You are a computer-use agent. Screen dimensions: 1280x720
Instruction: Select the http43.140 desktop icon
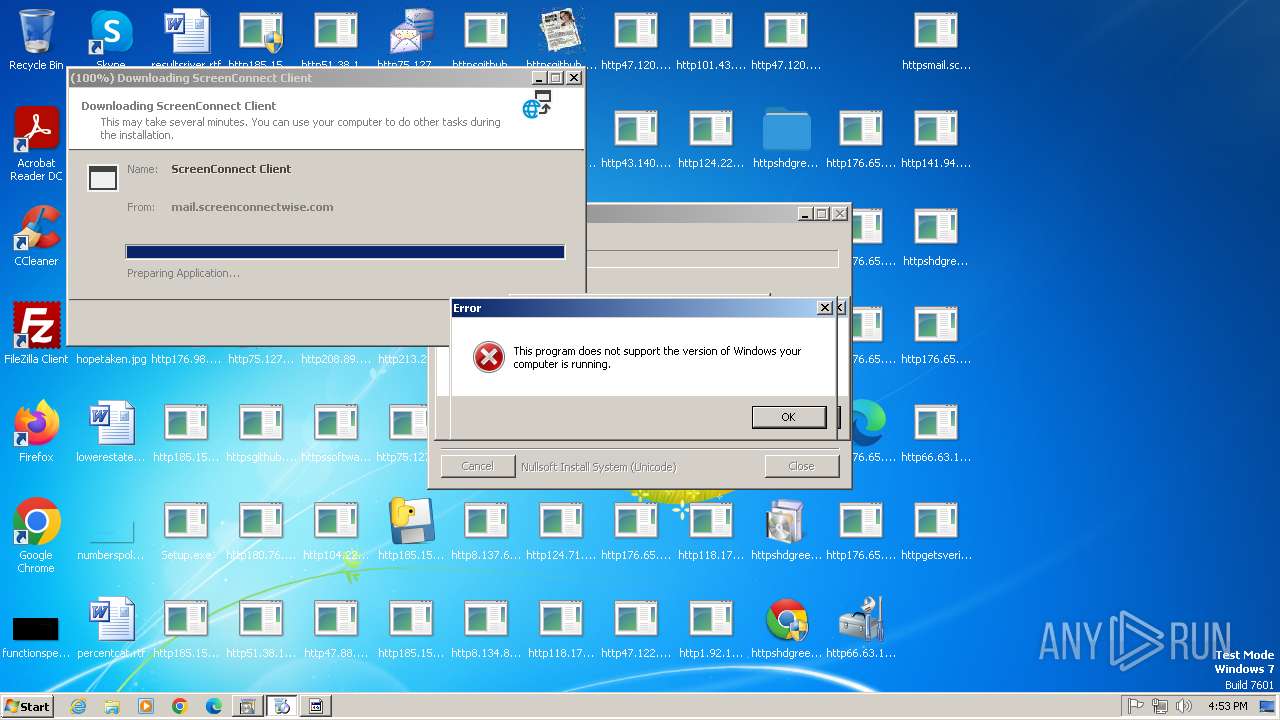636,138
